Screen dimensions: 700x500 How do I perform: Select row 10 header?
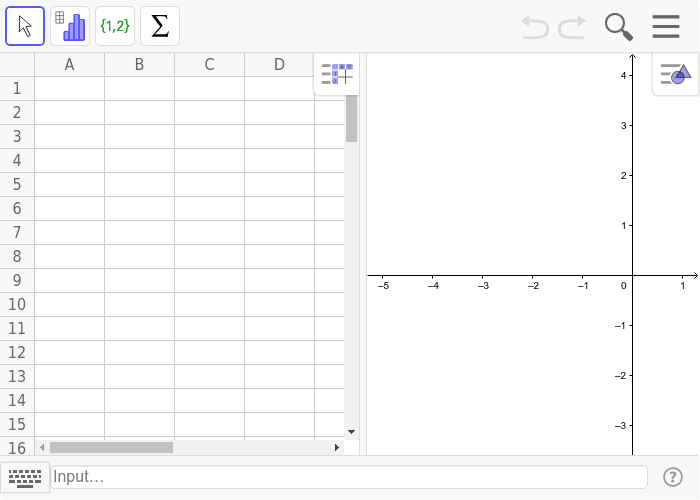(17, 304)
